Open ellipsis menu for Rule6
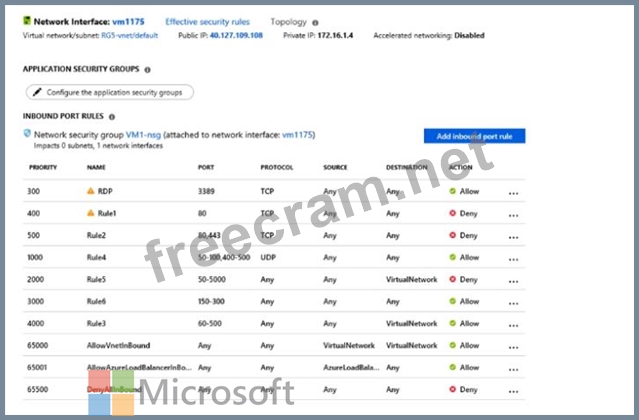The height and width of the screenshot is (420, 639). point(513,303)
